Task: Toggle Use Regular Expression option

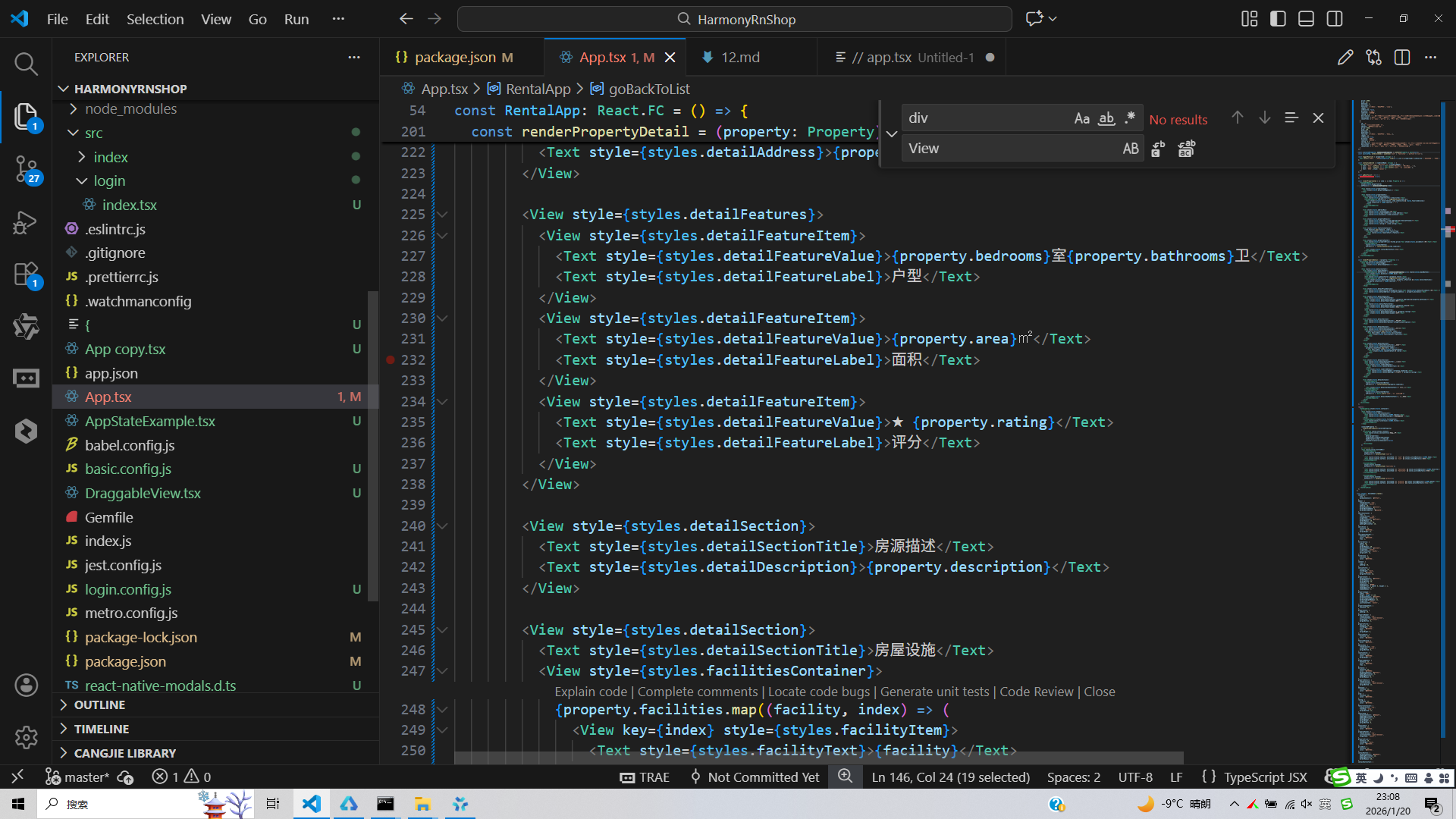Action: click(x=1130, y=118)
